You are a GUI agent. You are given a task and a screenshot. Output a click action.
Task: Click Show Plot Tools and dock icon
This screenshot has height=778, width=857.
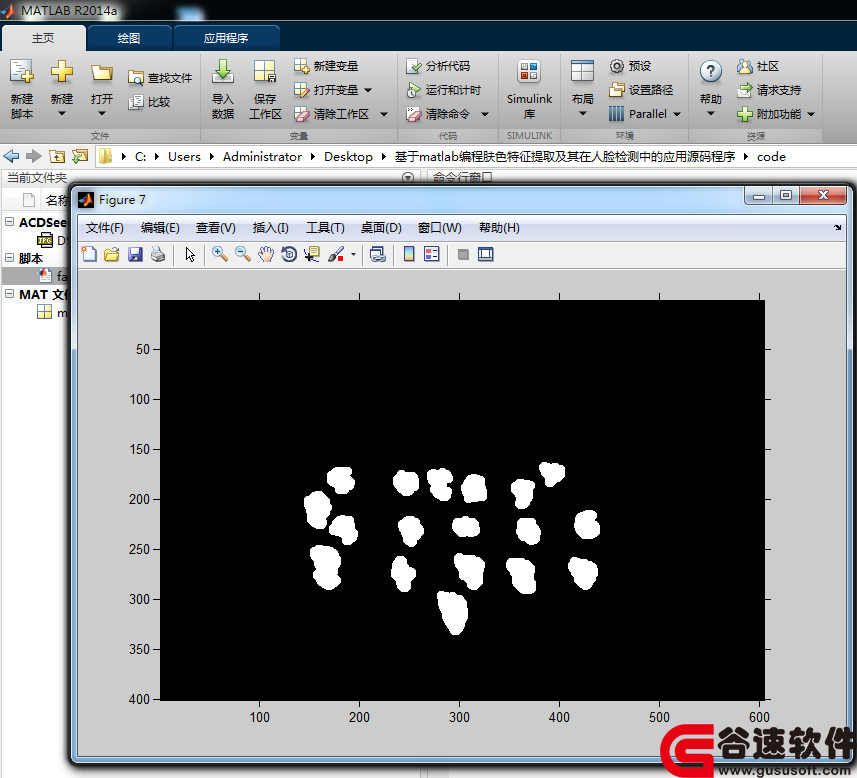point(485,254)
